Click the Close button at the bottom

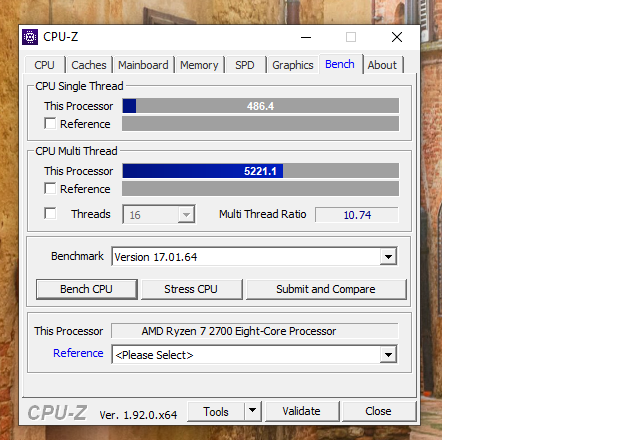(379, 411)
